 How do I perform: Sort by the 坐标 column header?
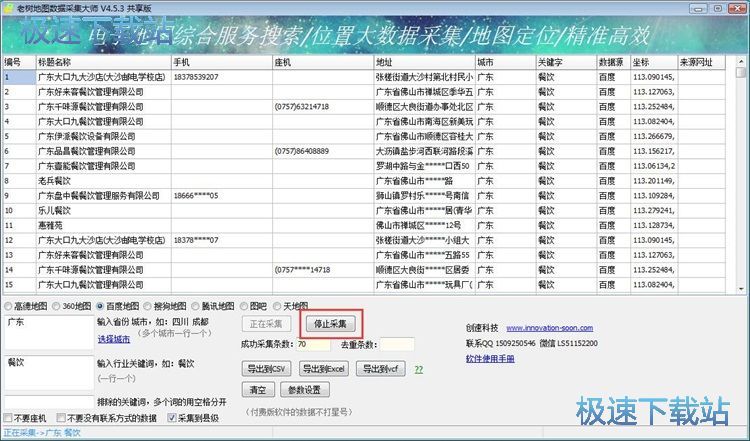(654, 62)
